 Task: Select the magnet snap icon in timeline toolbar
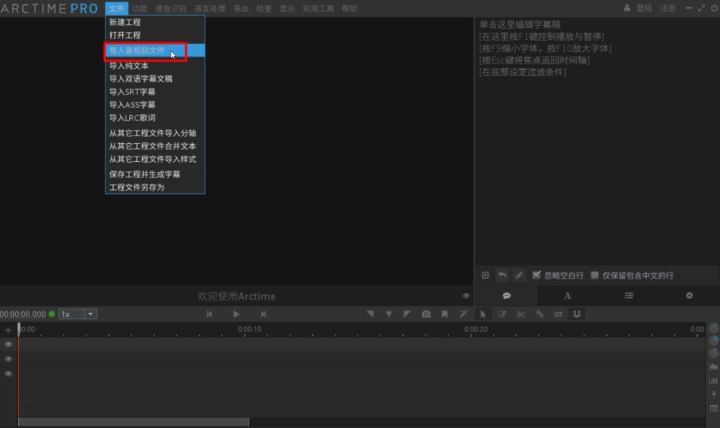coord(577,313)
